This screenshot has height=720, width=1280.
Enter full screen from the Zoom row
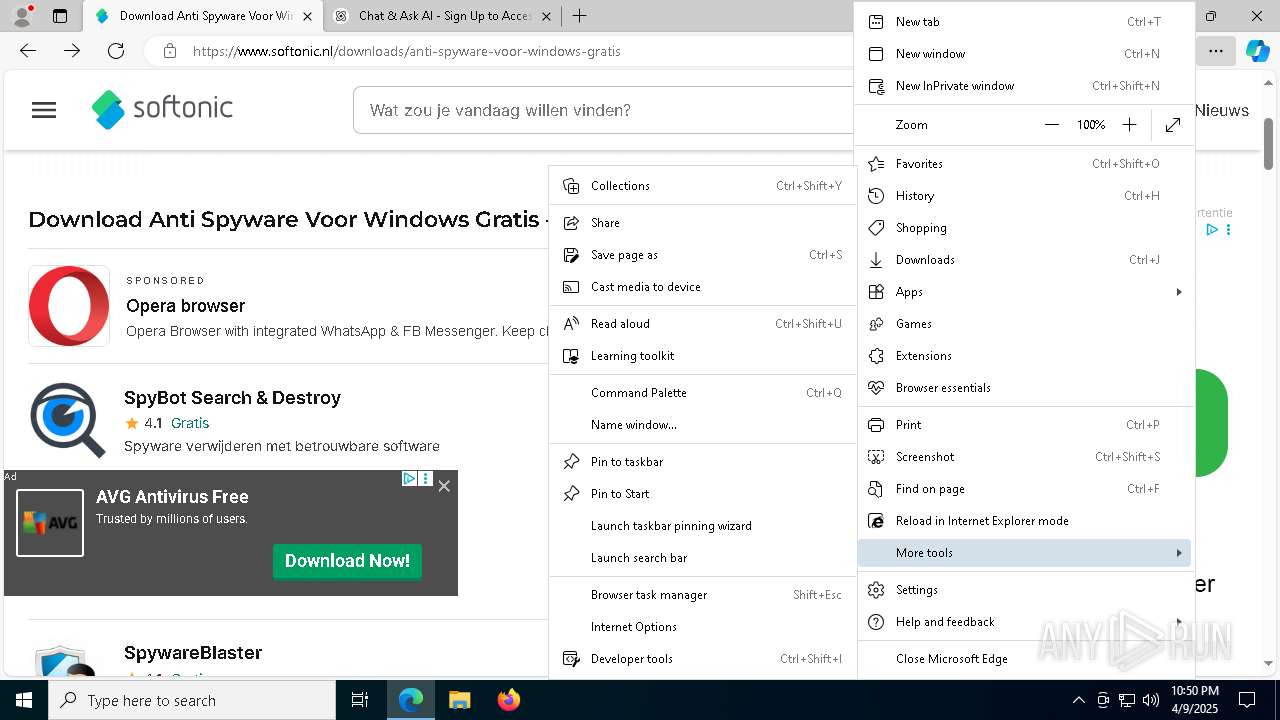[1173, 125]
